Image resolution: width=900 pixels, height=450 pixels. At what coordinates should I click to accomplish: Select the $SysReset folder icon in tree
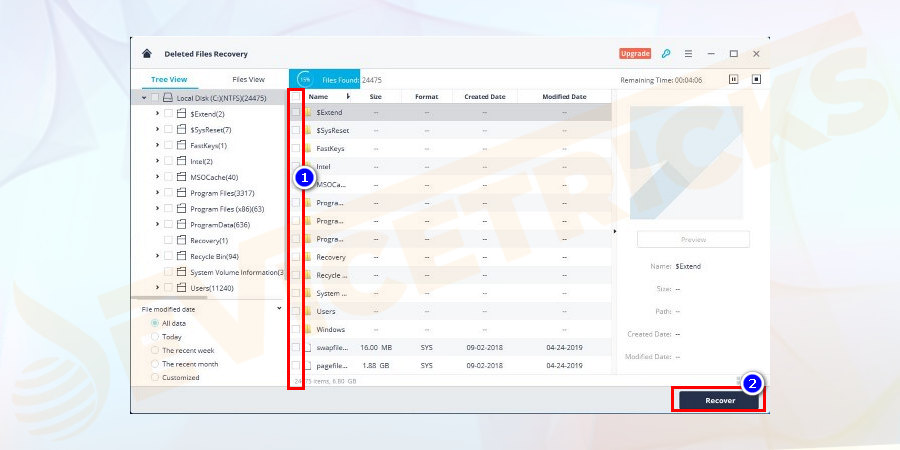click(181, 130)
